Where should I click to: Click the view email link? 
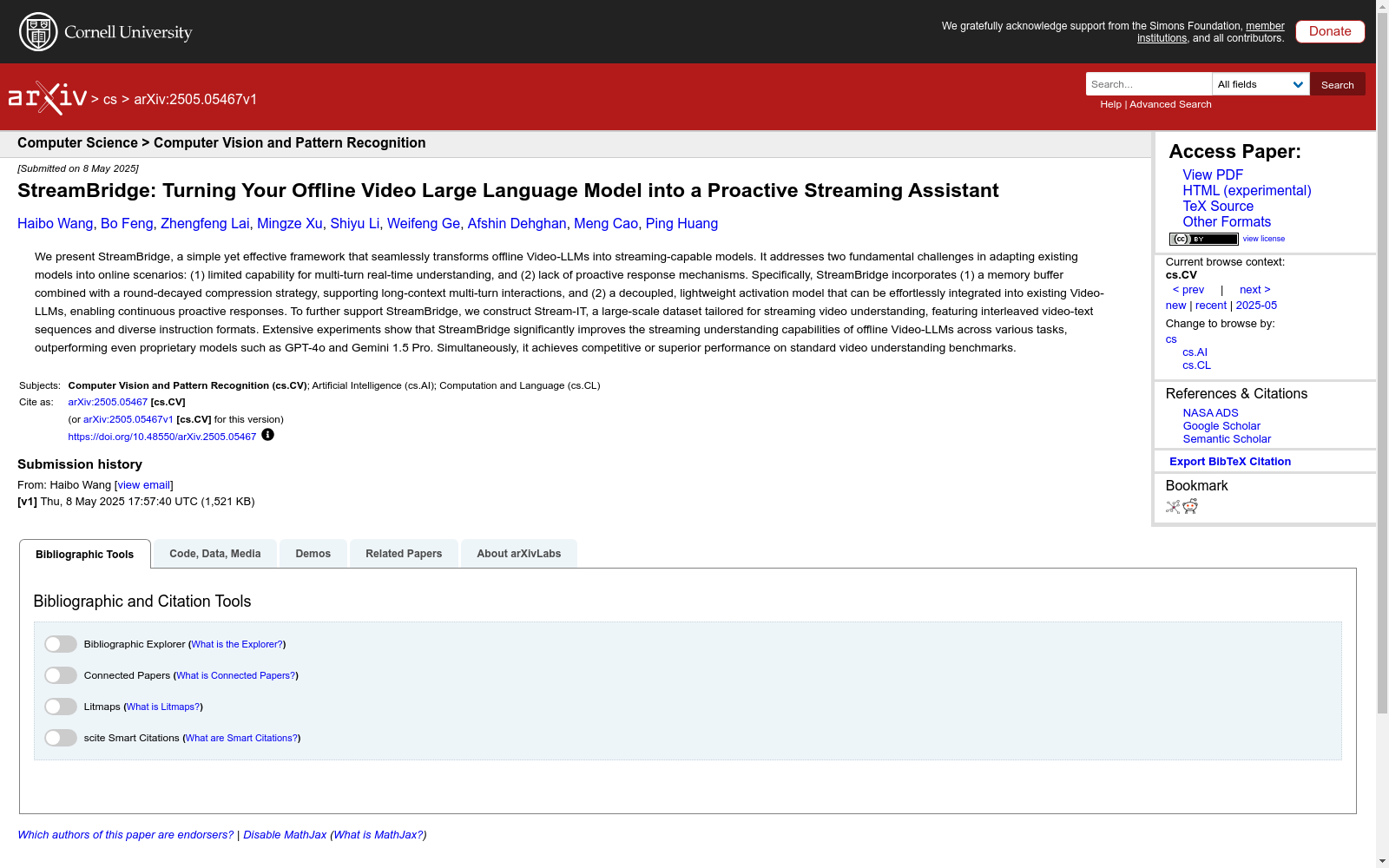pos(144,485)
